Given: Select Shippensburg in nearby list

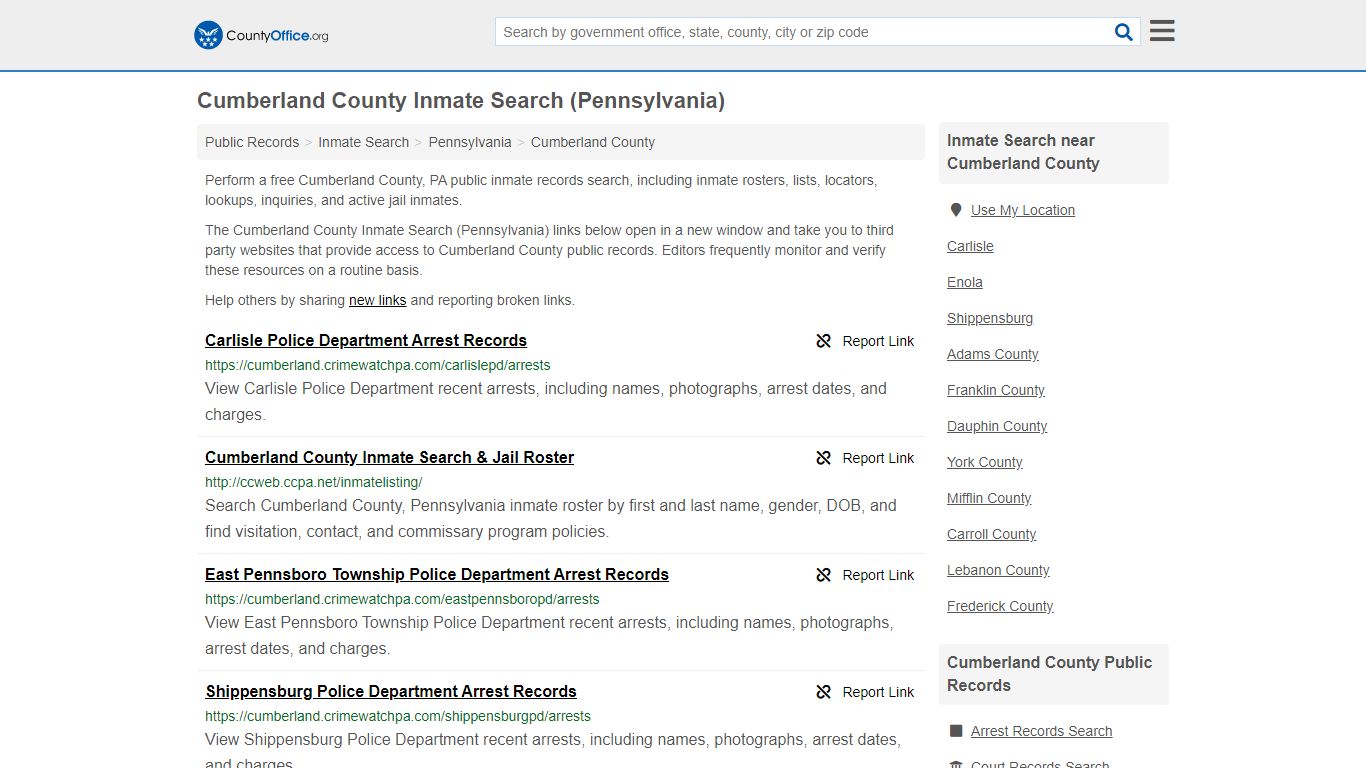Looking at the screenshot, I should (990, 318).
